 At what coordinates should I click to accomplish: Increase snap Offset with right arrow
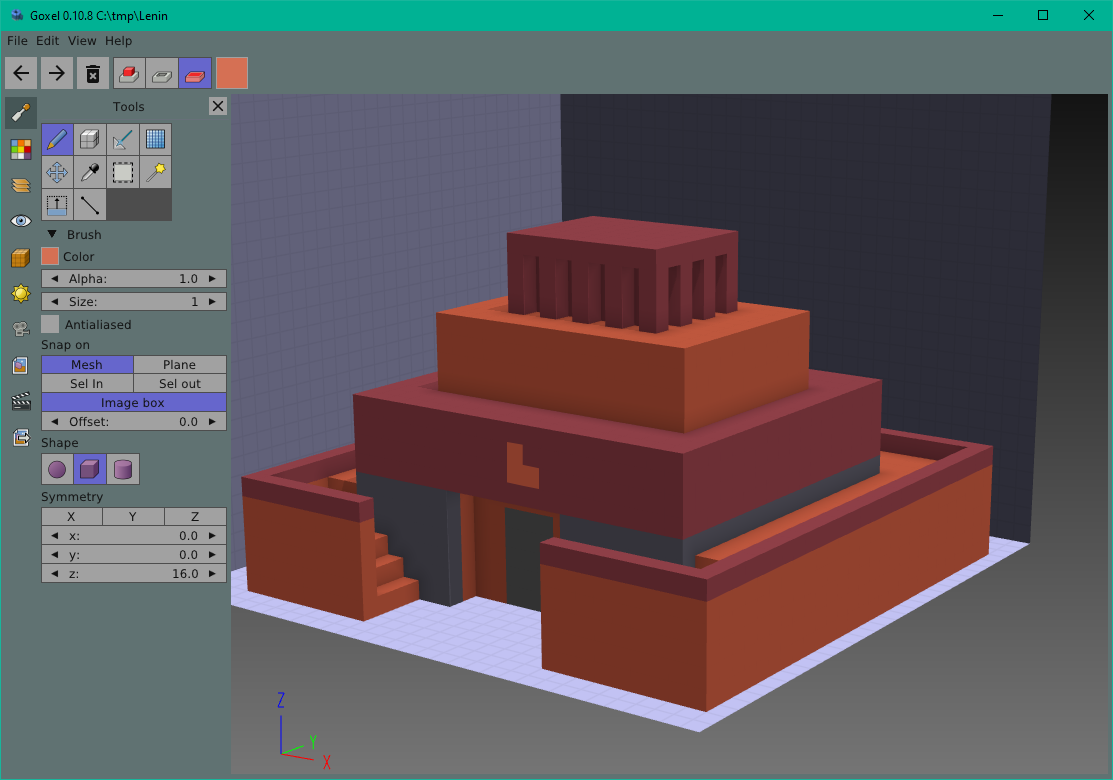tap(212, 422)
